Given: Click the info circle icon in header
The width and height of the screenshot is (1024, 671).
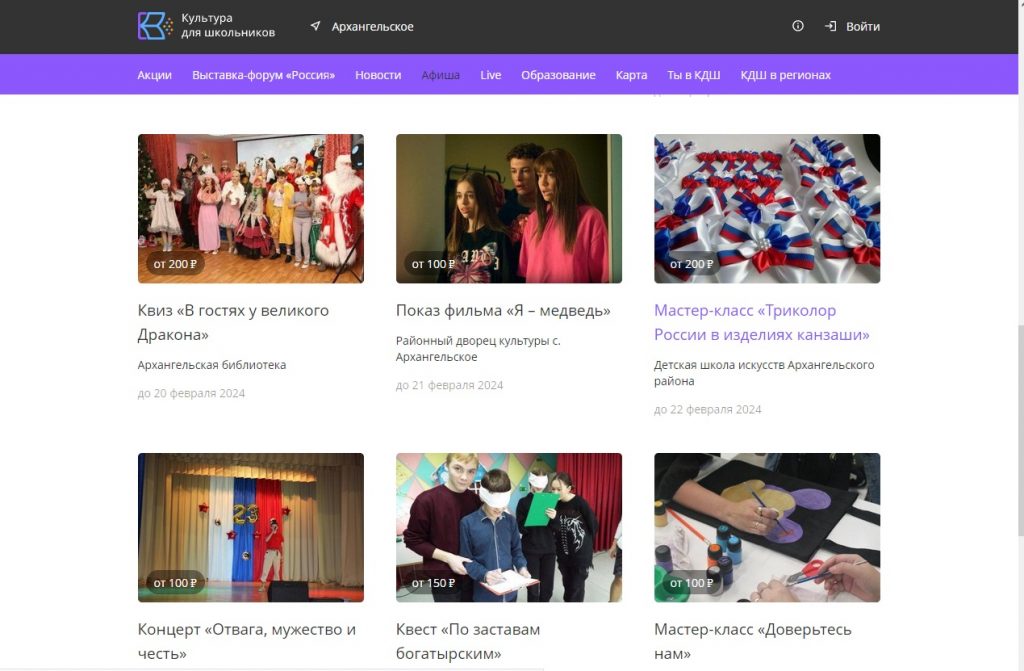Looking at the screenshot, I should coord(798,27).
